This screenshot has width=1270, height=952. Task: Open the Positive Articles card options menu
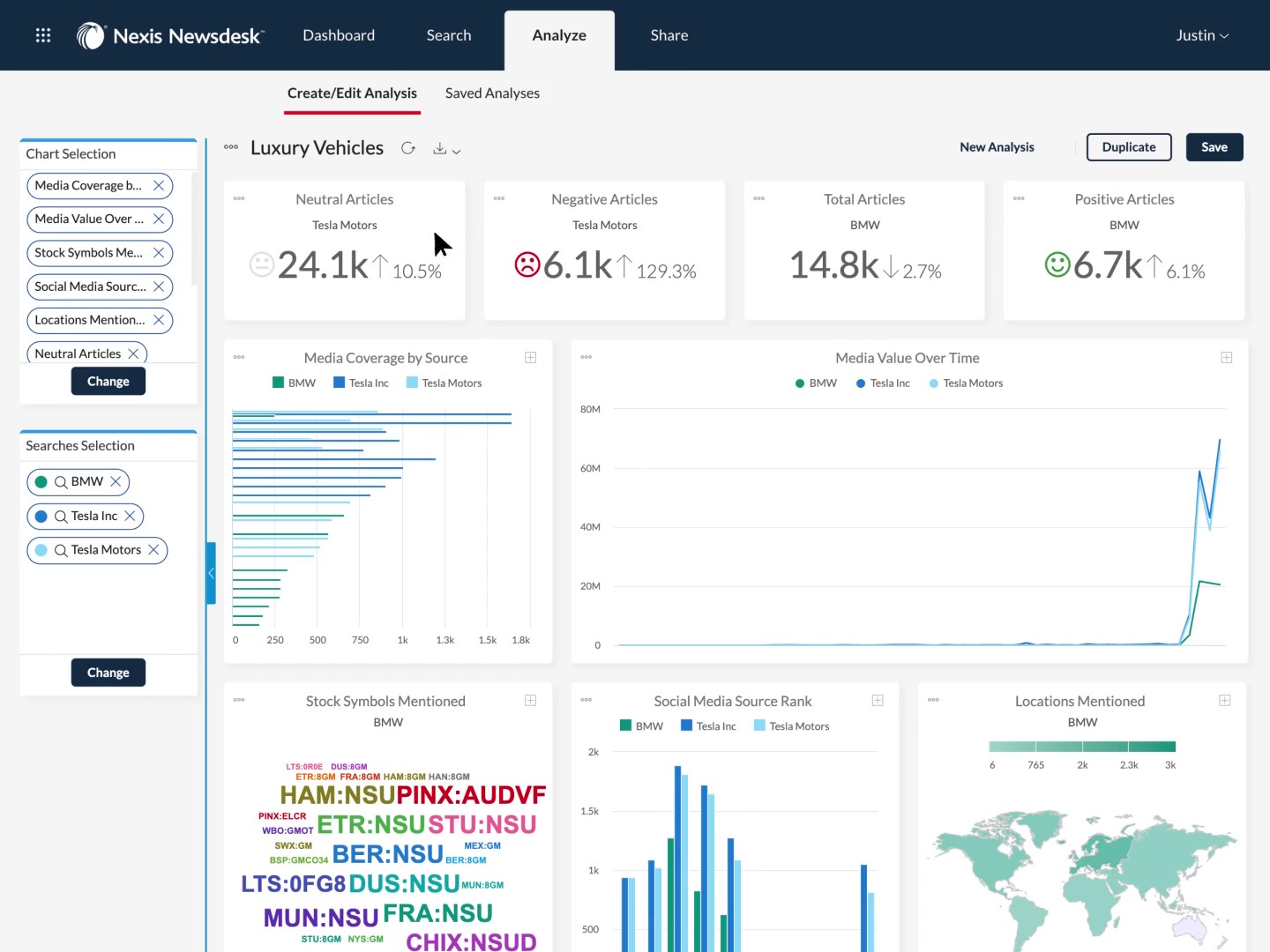pyautogui.click(x=1019, y=198)
